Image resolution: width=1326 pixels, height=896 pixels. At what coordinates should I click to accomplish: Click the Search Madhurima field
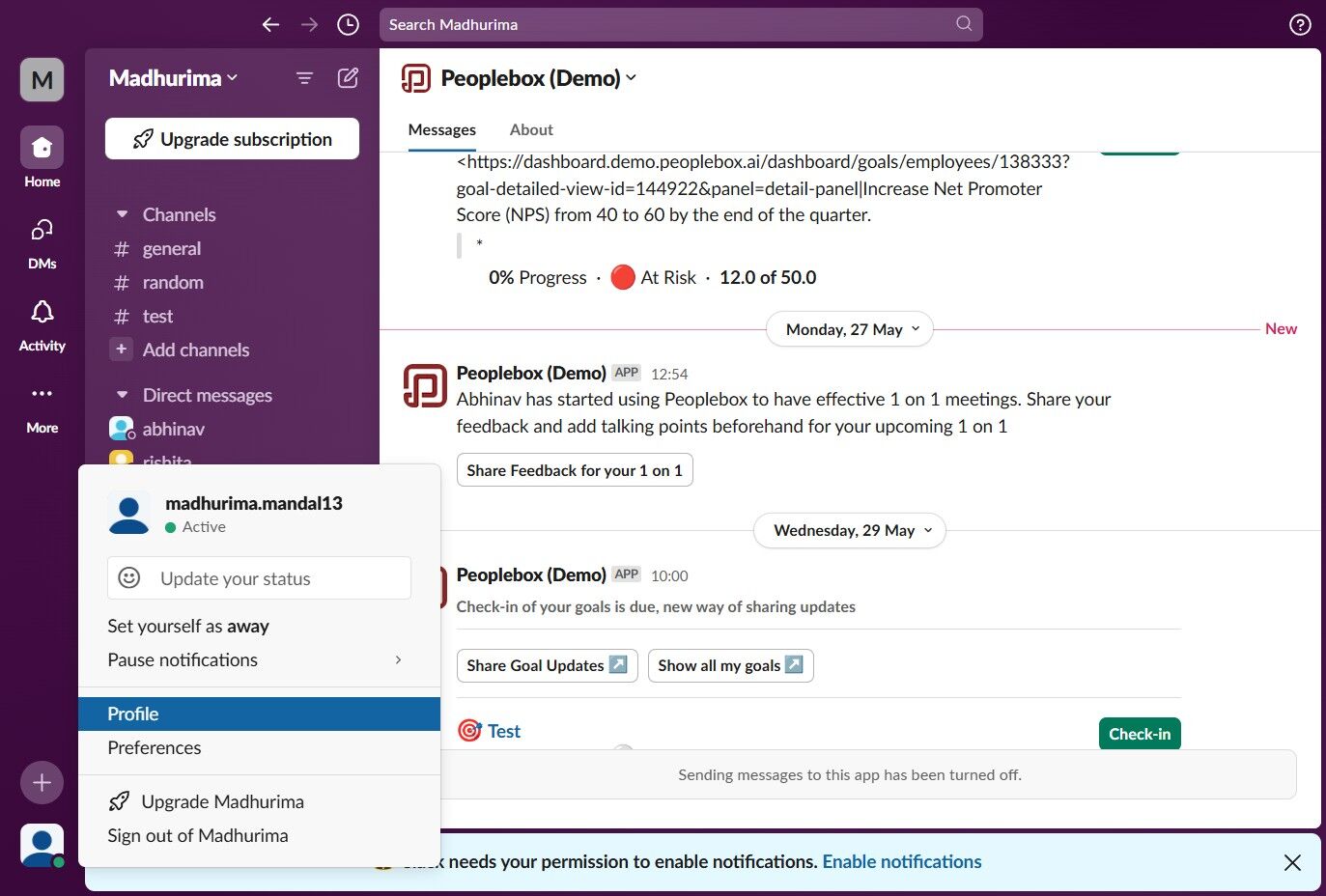[x=681, y=24]
